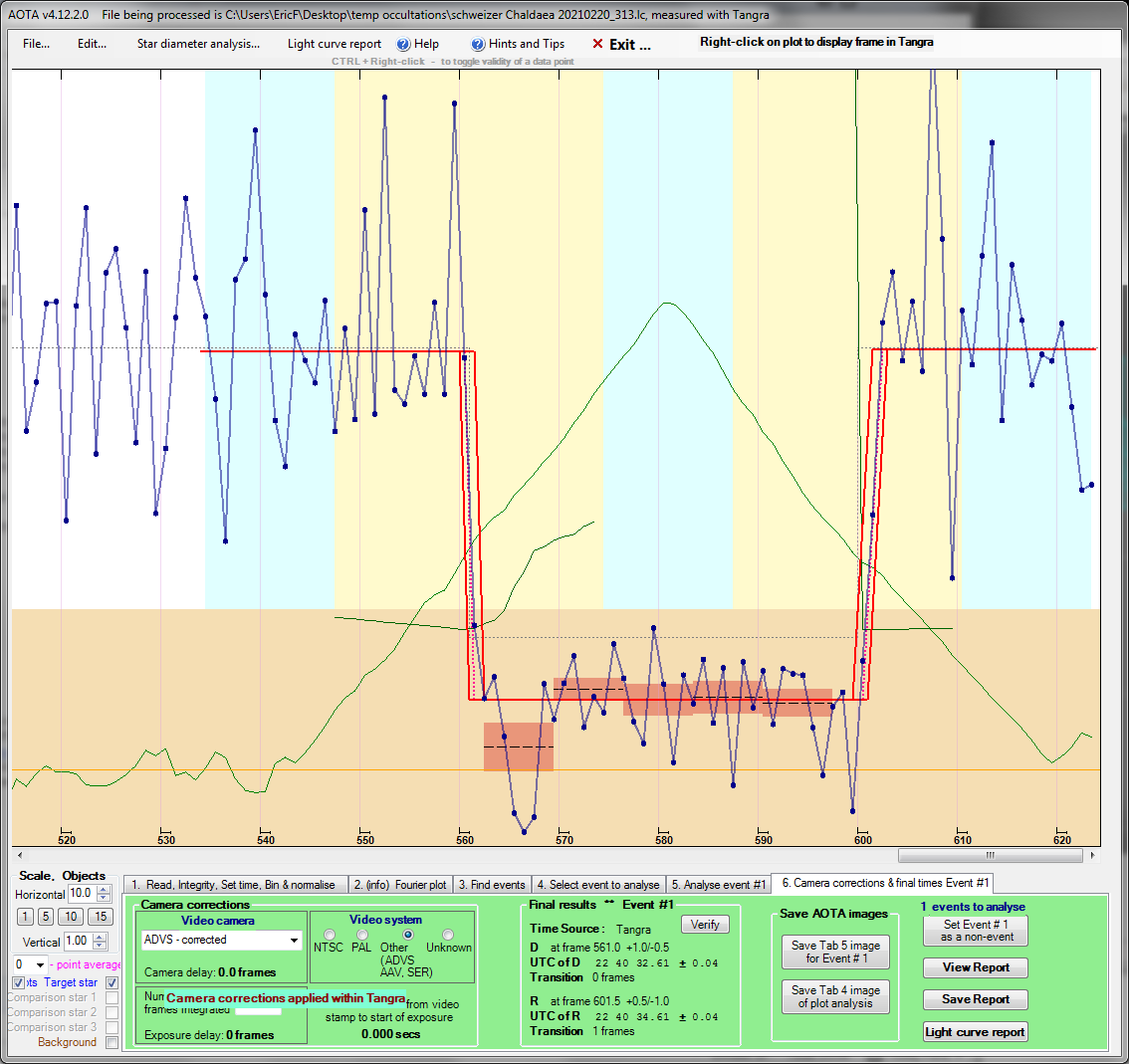1129x1064 pixels.
Task: Click the red X Exit icon
Action: click(x=597, y=44)
